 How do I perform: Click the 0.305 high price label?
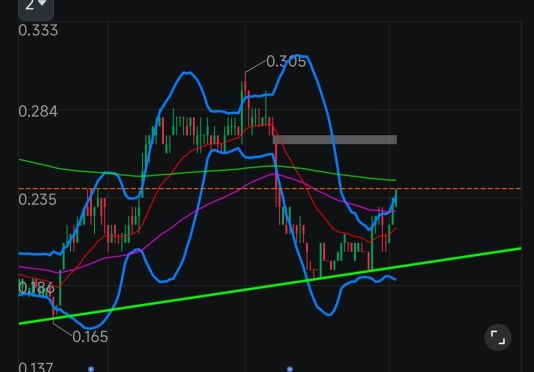point(286,62)
